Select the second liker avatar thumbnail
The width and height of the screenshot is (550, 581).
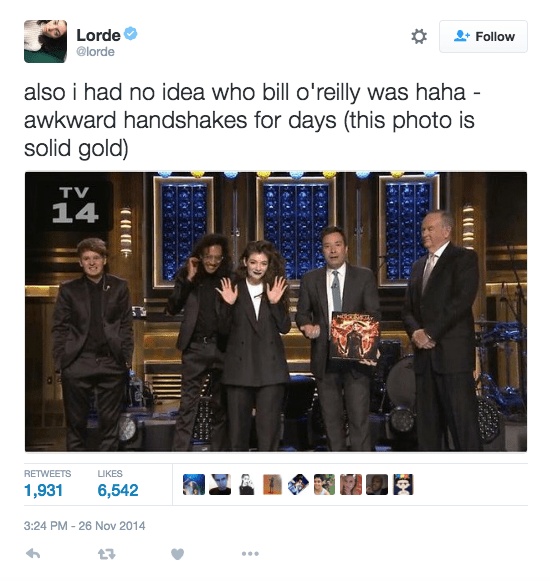tap(220, 484)
